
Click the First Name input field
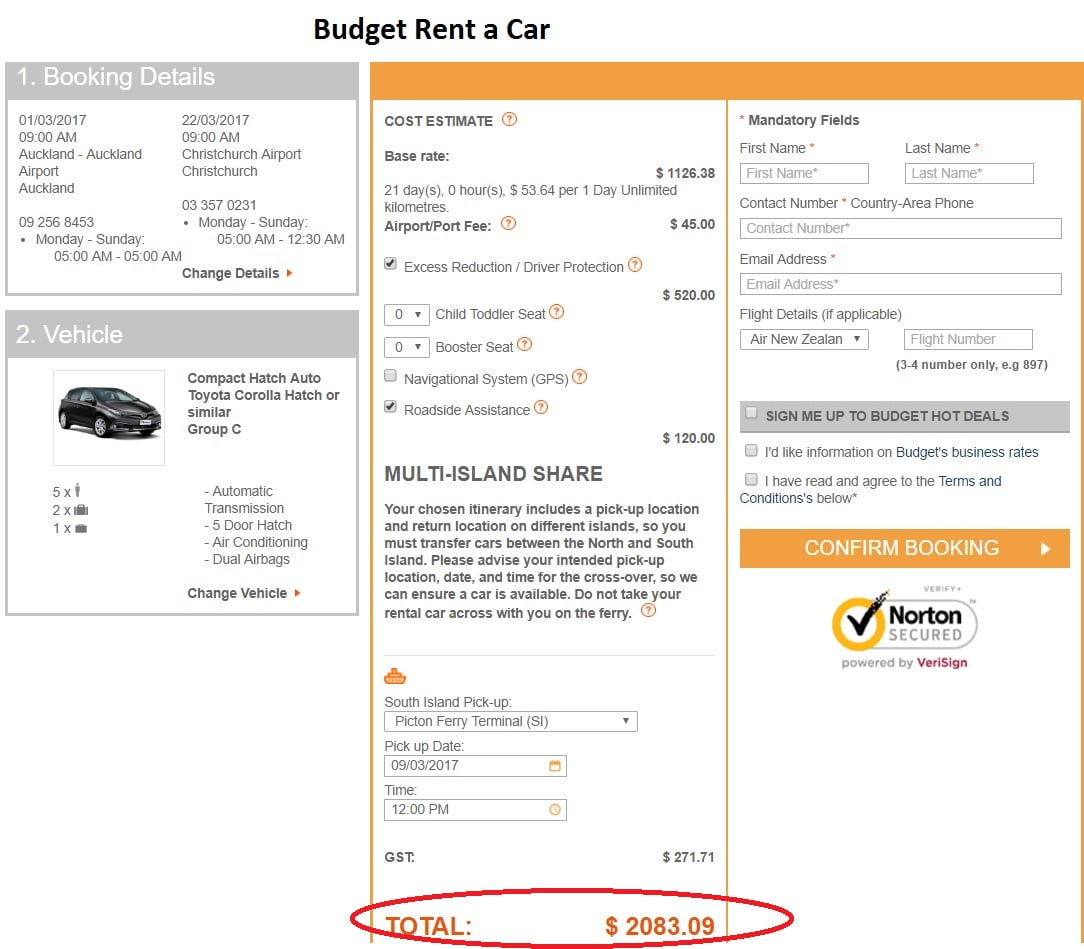coord(804,173)
